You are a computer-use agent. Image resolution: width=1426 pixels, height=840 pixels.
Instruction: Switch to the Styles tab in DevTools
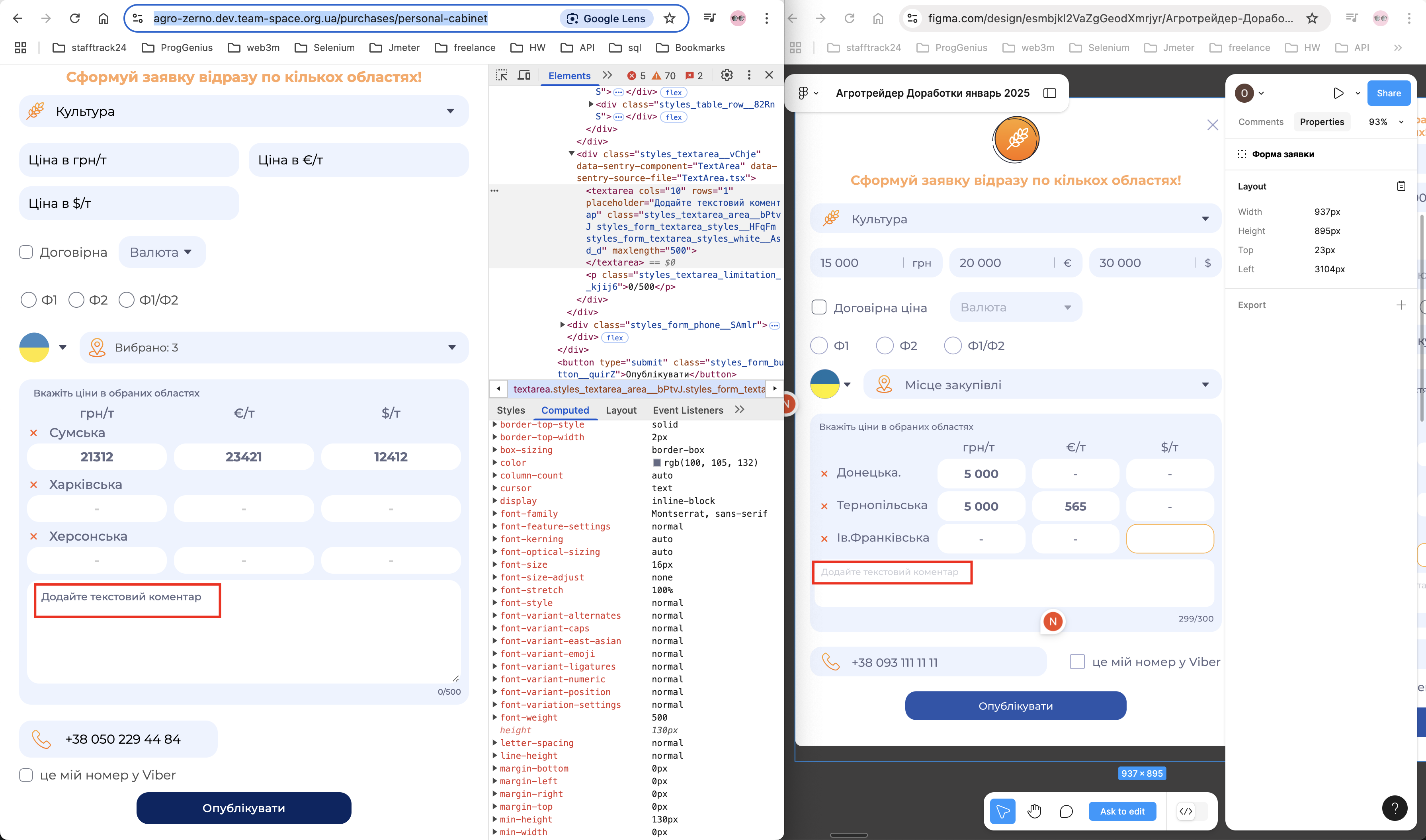point(510,410)
